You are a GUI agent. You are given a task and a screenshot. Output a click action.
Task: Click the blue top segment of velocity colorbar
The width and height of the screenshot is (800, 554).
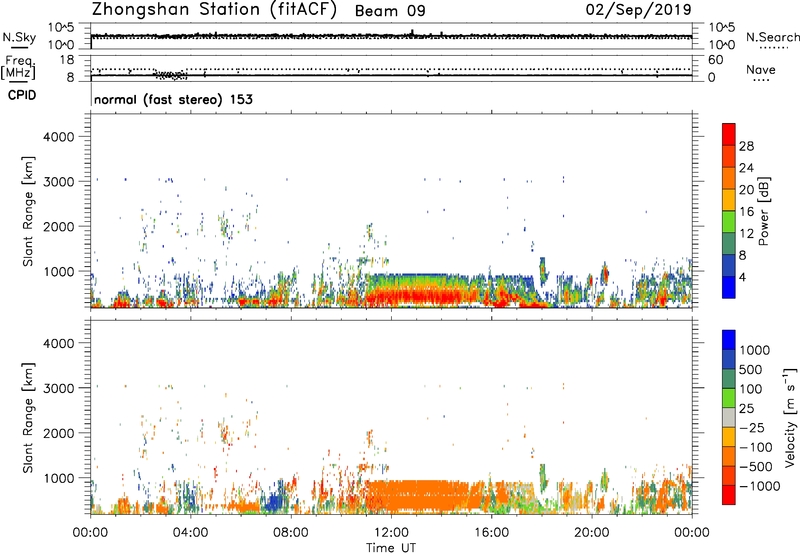[x=729, y=340]
